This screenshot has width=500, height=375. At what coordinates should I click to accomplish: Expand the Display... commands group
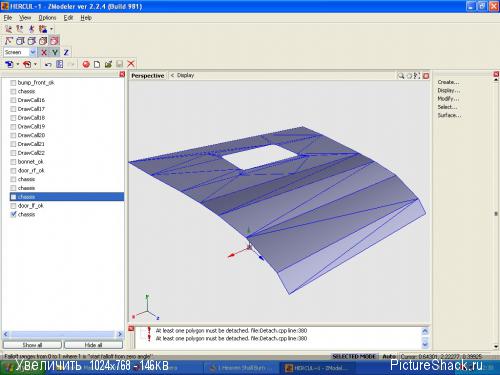[449, 90]
